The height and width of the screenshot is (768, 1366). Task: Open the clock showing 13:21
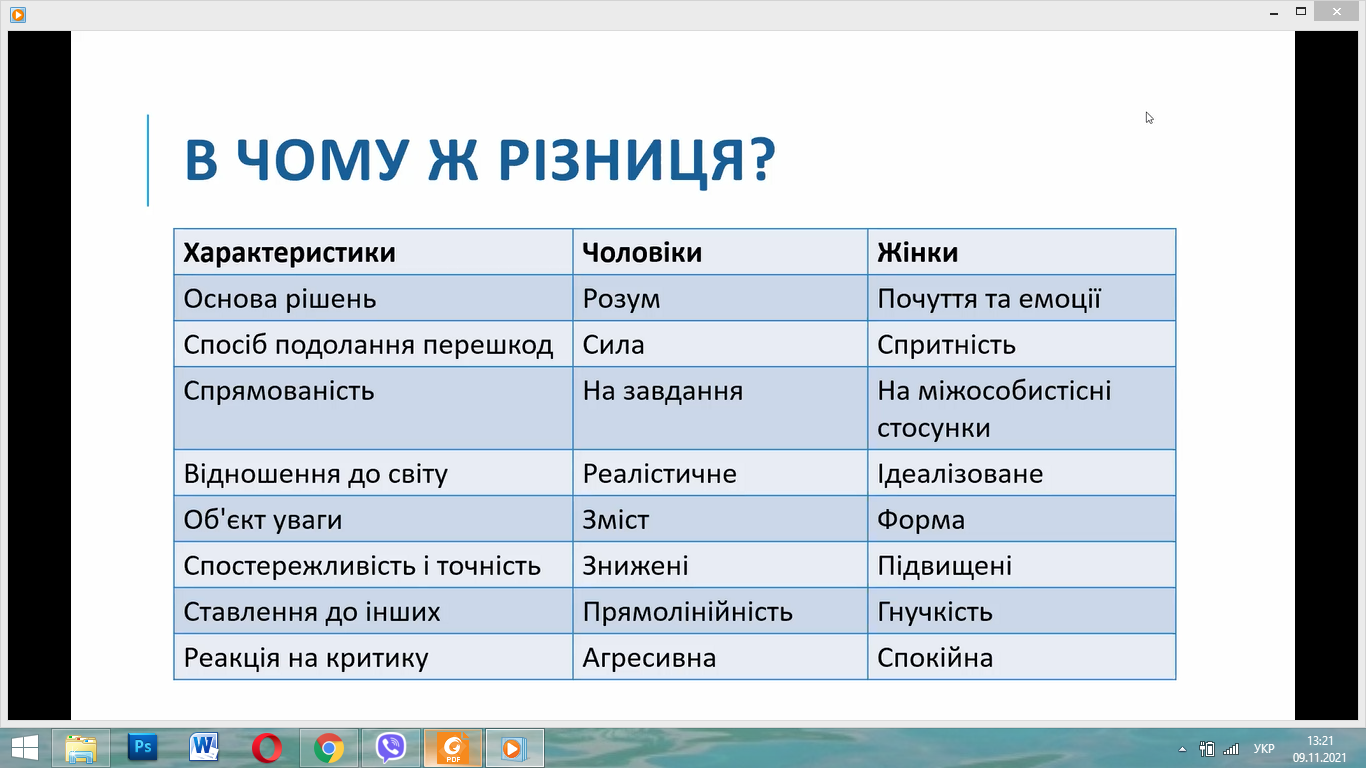pyautogui.click(x=1321, y=748)
